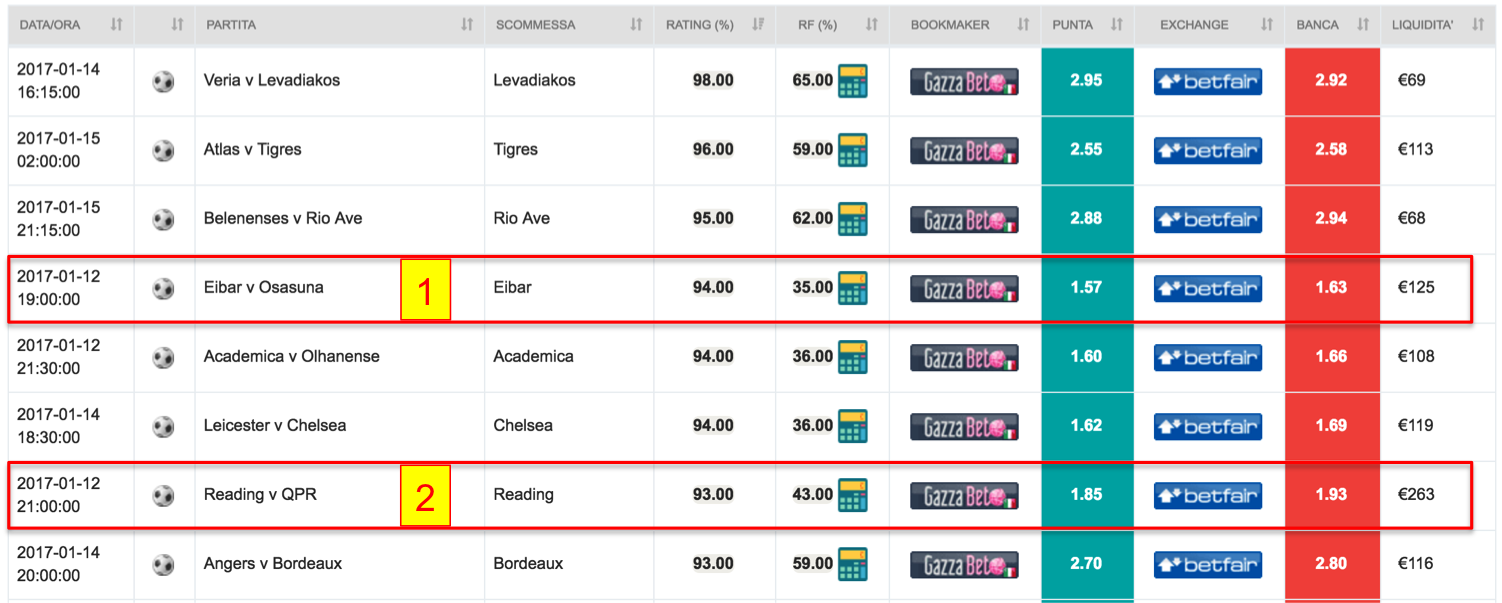This screenshot has width=1502, height=603.
Task: Click red 2.80 lay odds for Bordeaux
Action: (1332, 564)
